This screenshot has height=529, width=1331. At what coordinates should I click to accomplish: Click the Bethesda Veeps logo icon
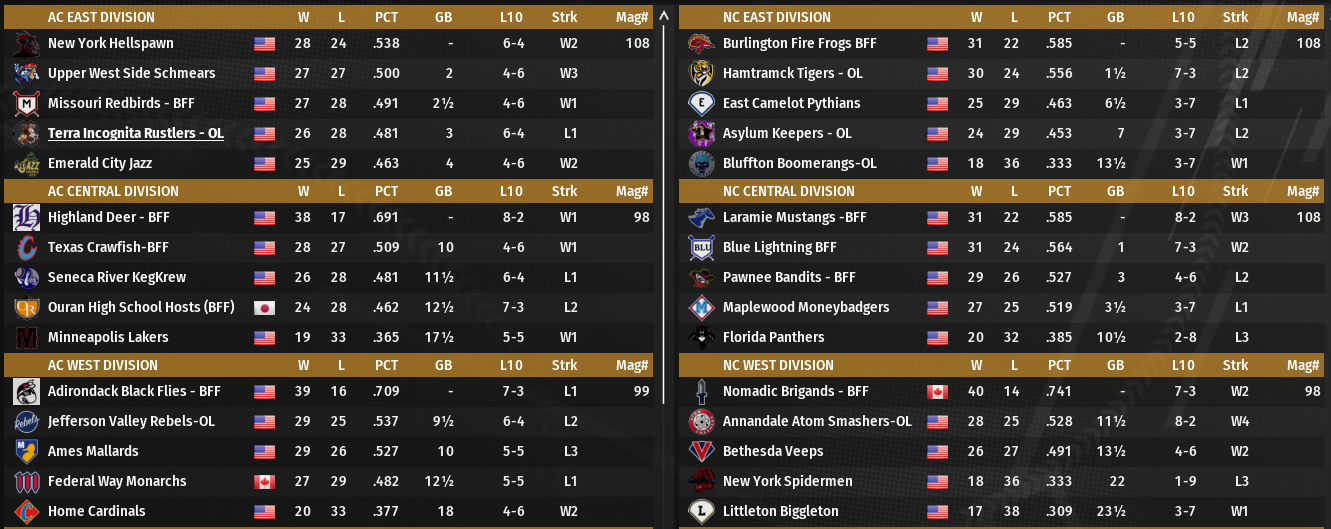tap(700, 452)
